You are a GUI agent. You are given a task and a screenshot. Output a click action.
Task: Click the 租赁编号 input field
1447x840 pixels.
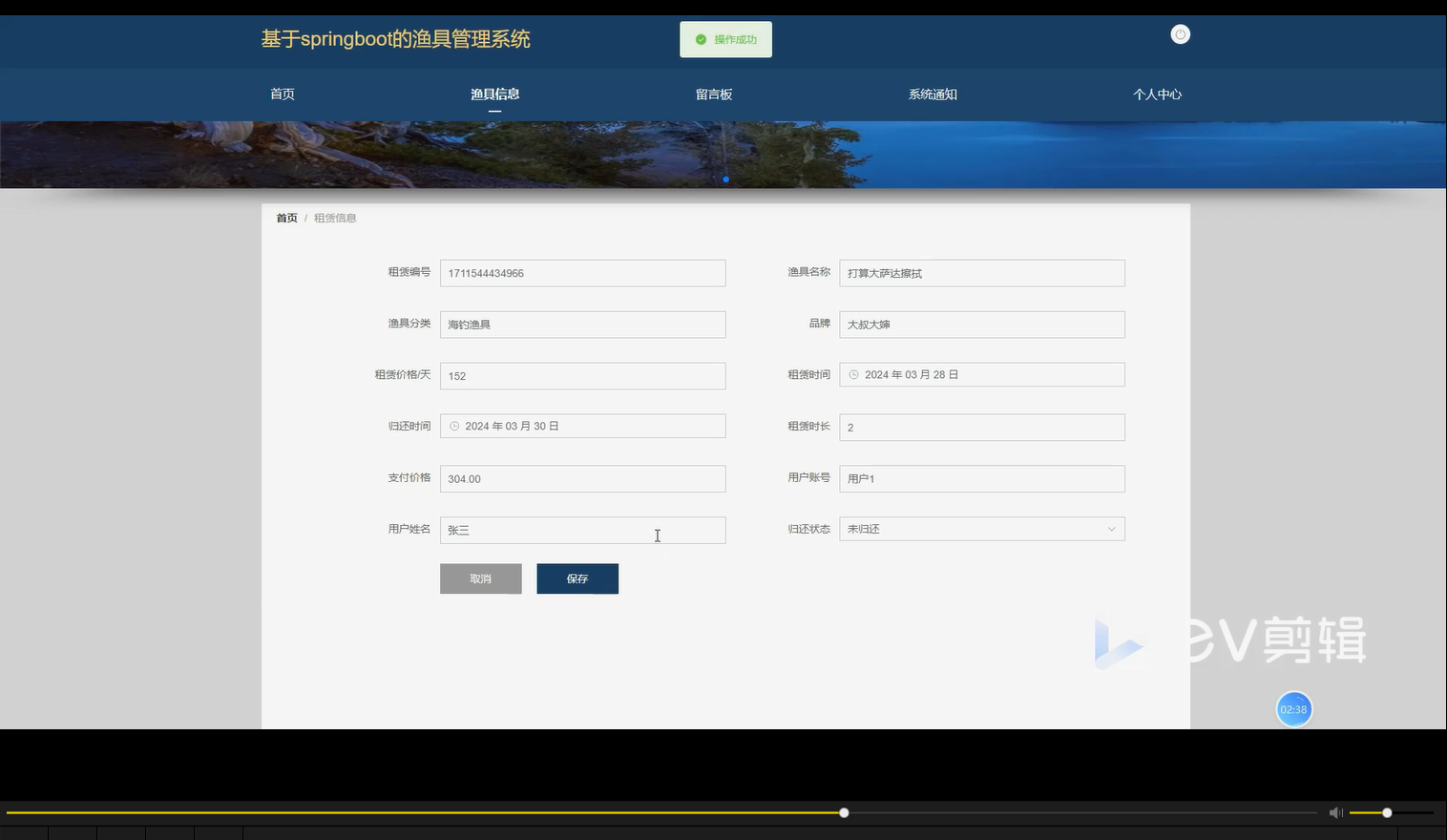pos(582,273)
